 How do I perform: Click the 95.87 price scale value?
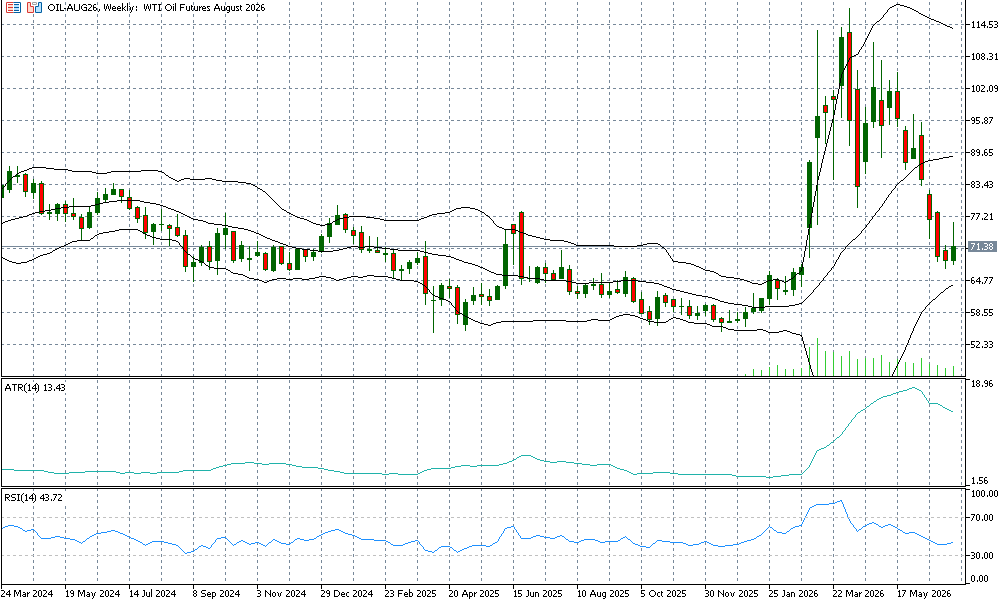point(983,121)
